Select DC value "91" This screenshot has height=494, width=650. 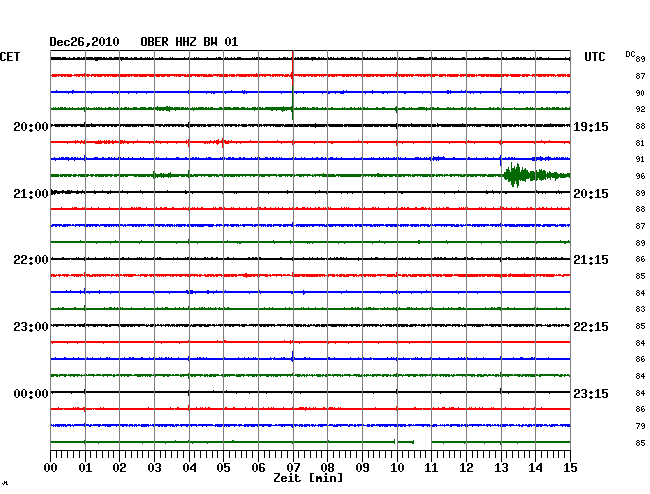pos(640,160)
